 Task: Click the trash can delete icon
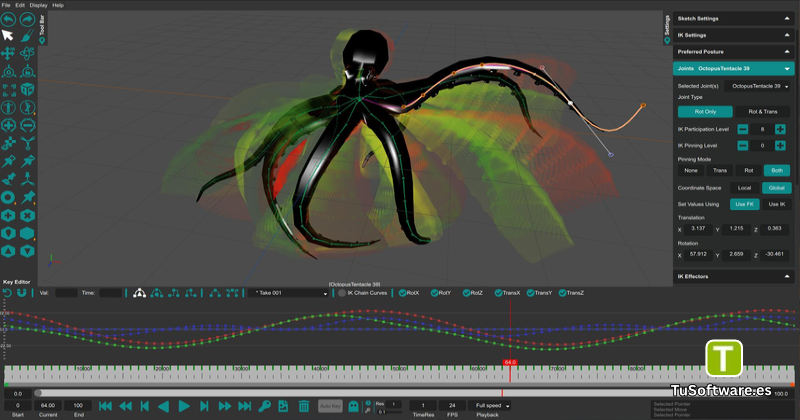point(304,406)
